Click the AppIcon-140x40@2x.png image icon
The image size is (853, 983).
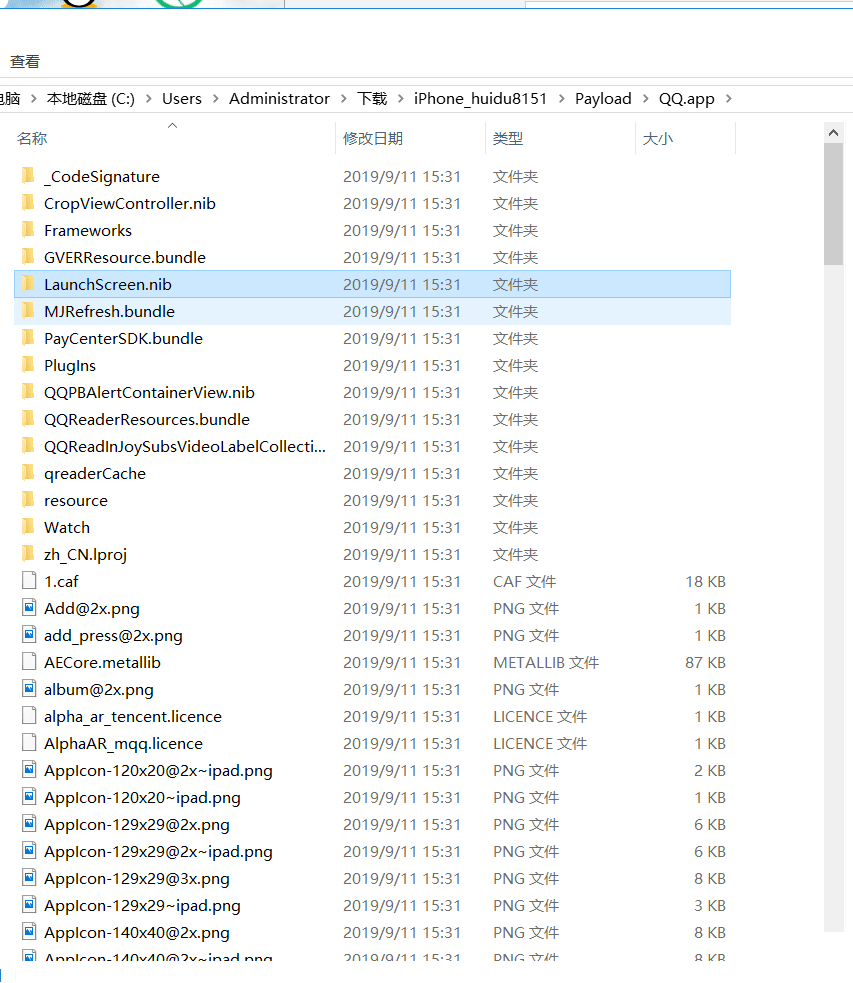click(29, 932)
